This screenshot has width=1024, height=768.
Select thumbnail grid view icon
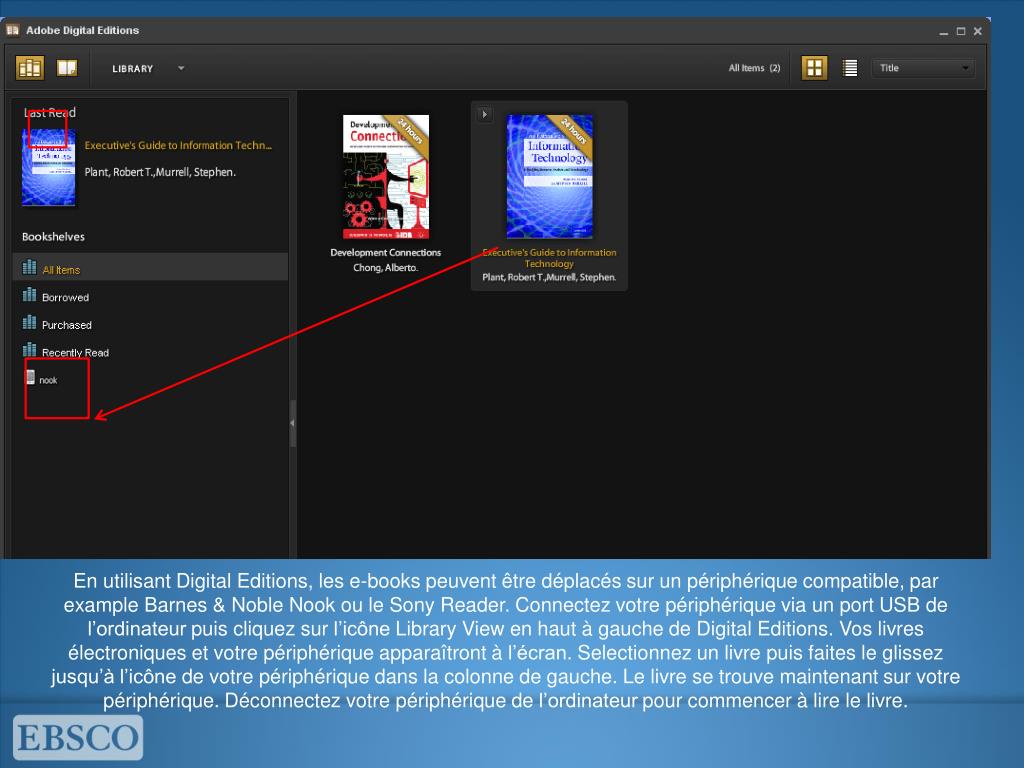click(x=814, y=68)
